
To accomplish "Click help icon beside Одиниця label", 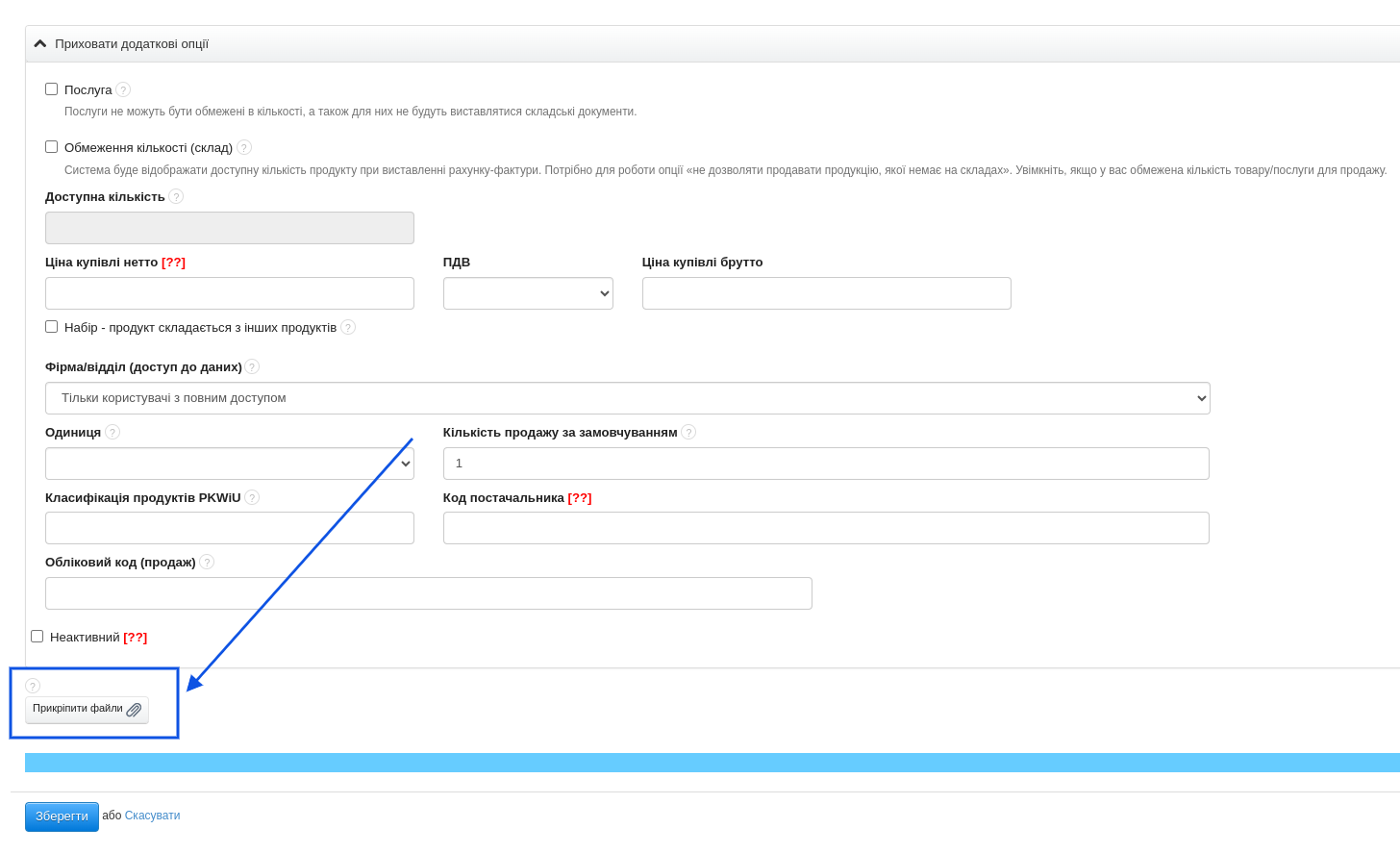I will click(112, 432).
